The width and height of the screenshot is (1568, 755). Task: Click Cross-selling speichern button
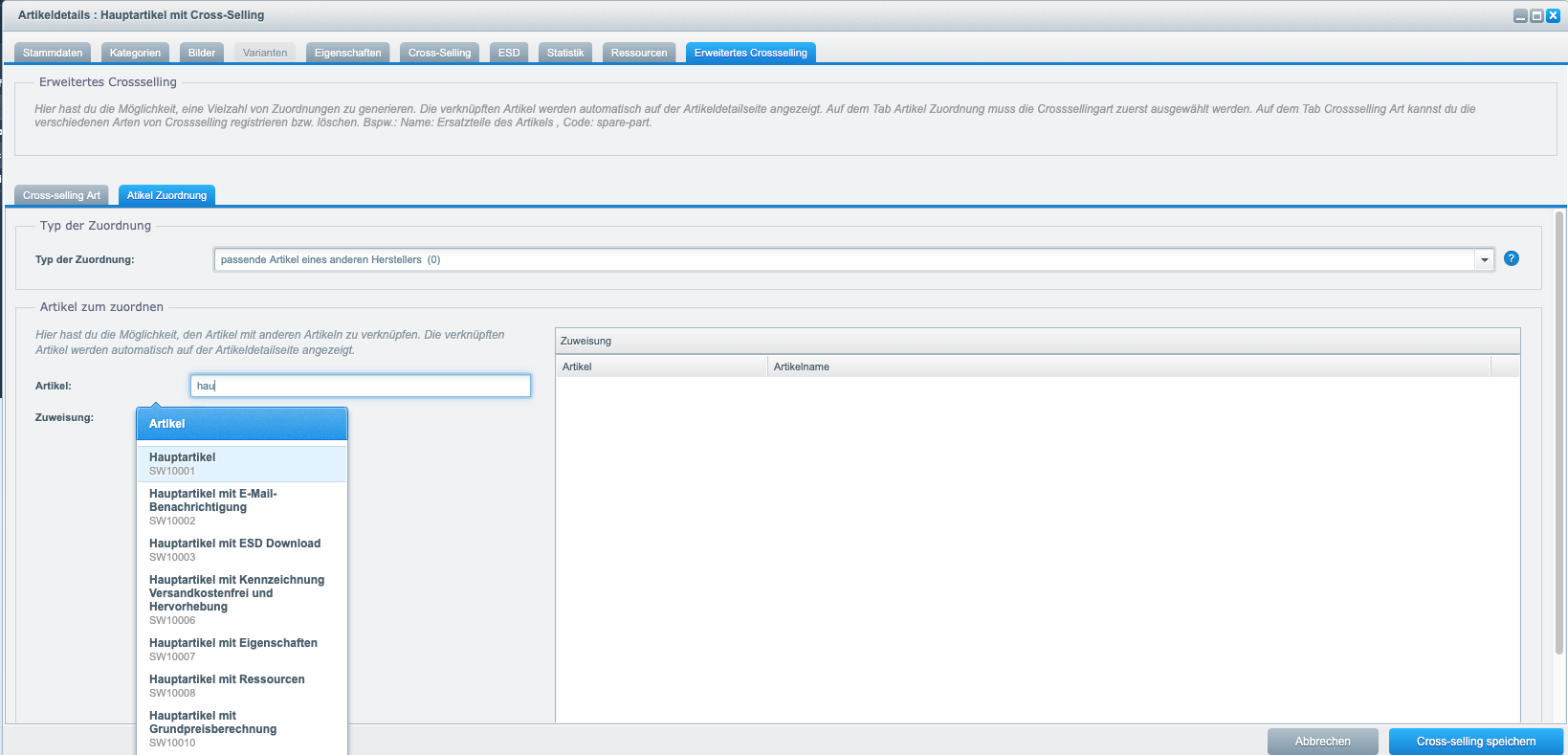[x=1476, y=742]
